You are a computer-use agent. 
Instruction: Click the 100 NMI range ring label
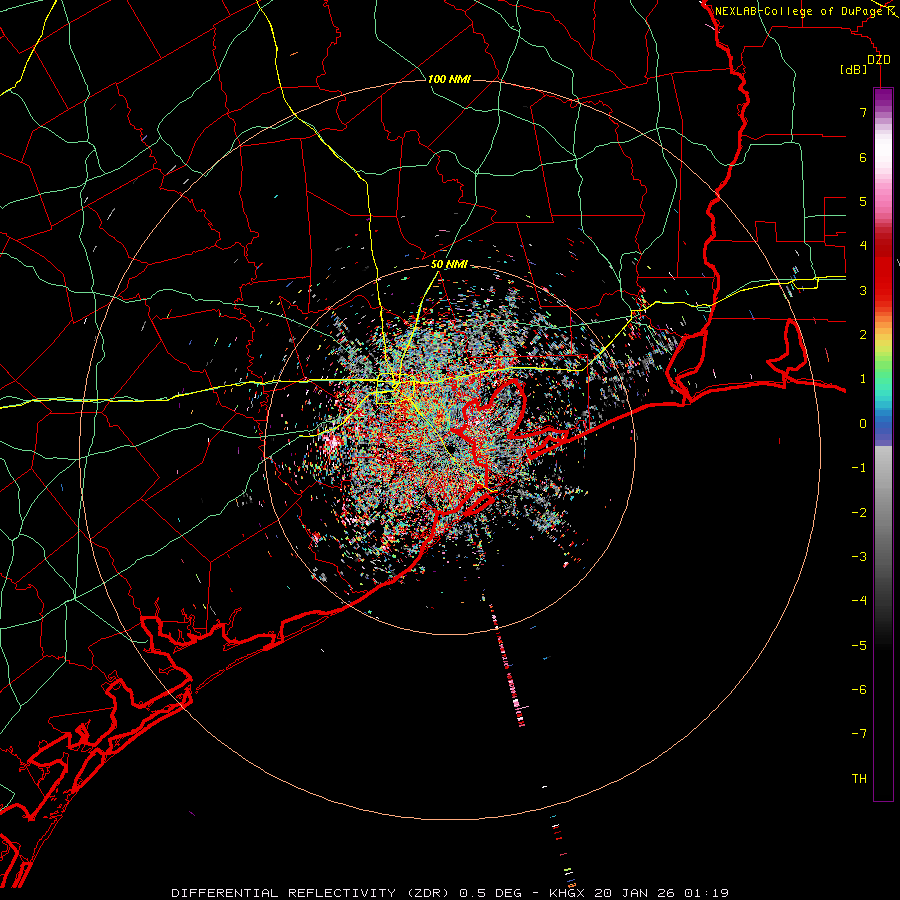(x=449, y=79)
